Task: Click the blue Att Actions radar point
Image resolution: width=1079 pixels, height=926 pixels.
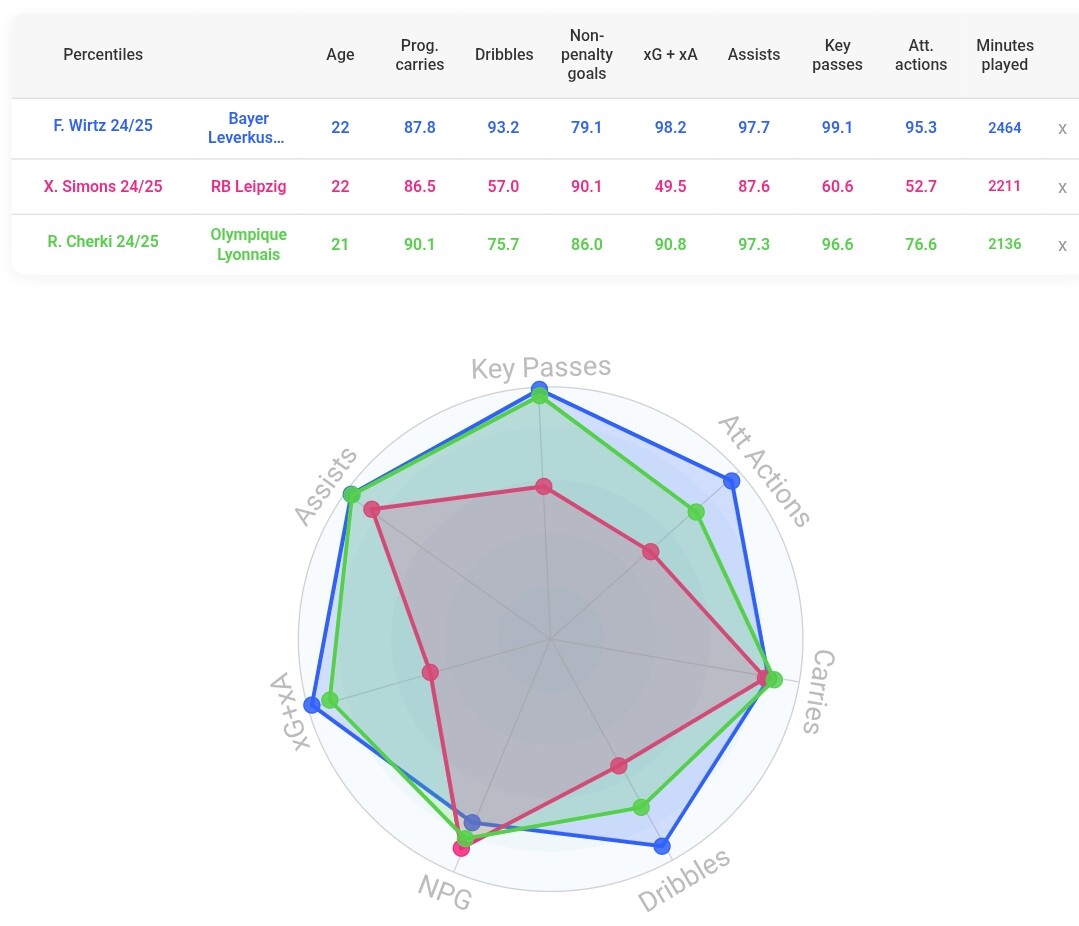Action: (x=731, y=481)
